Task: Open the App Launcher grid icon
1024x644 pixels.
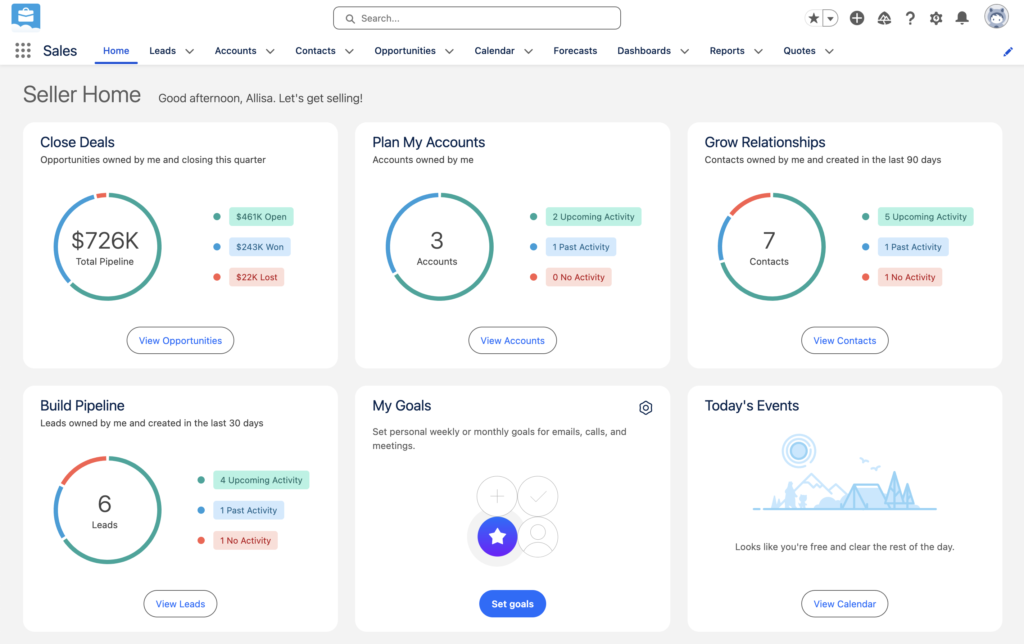Action: (x=23, y=51)
